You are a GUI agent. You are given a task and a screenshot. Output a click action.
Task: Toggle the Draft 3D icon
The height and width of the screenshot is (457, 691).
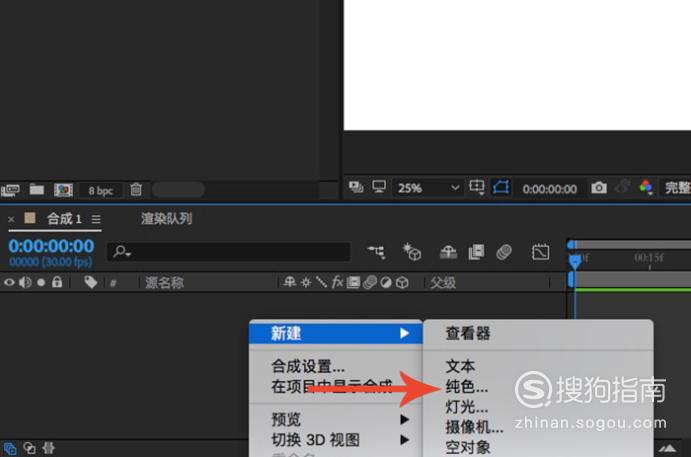click(412, 252)
